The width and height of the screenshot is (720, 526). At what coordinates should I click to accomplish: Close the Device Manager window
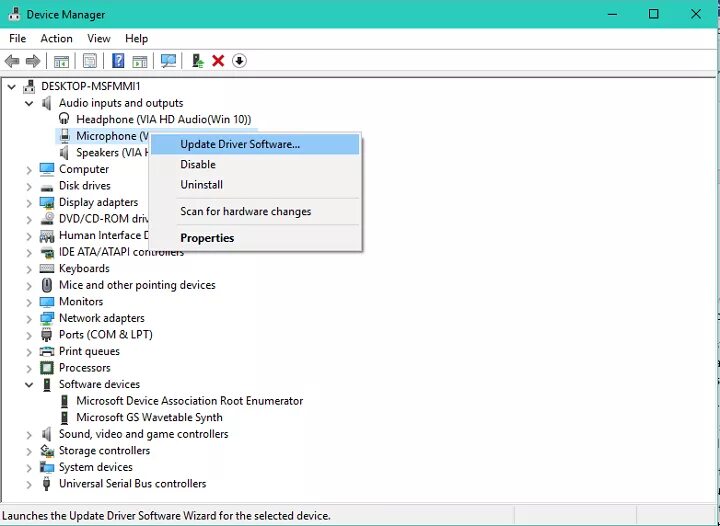(x=696, y=14)
